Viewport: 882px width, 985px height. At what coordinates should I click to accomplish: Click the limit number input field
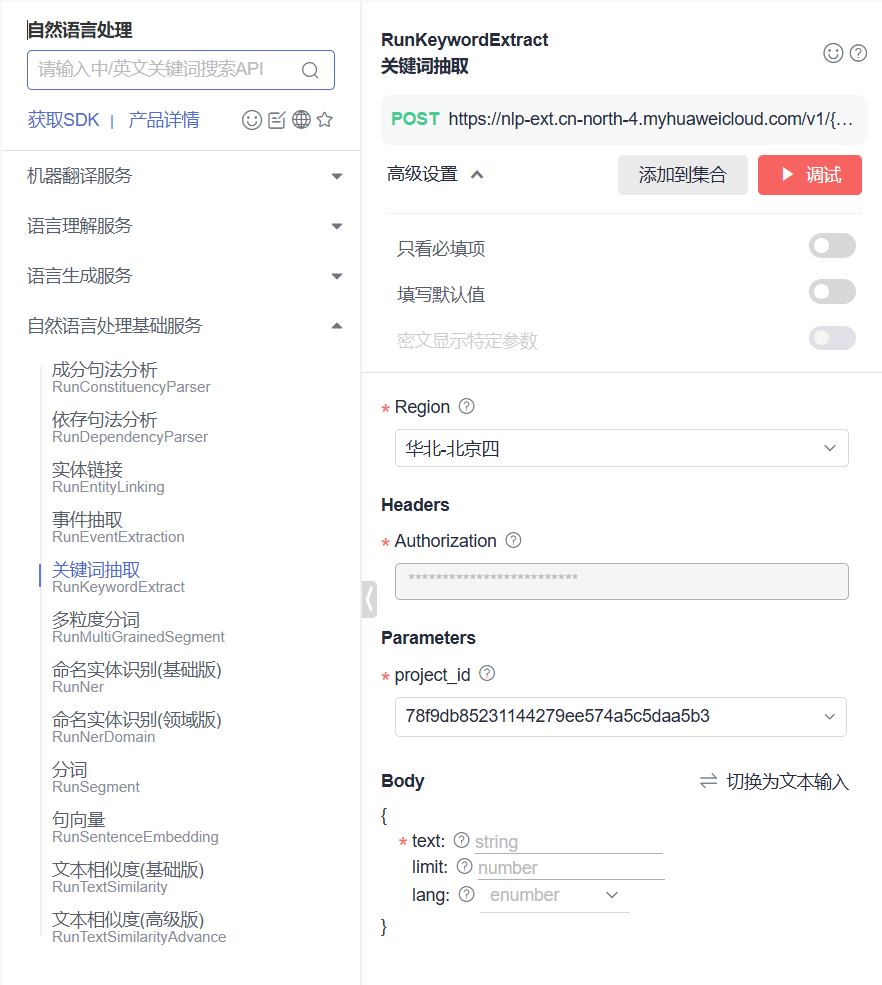pyautogui.click(x=570, y=868)
